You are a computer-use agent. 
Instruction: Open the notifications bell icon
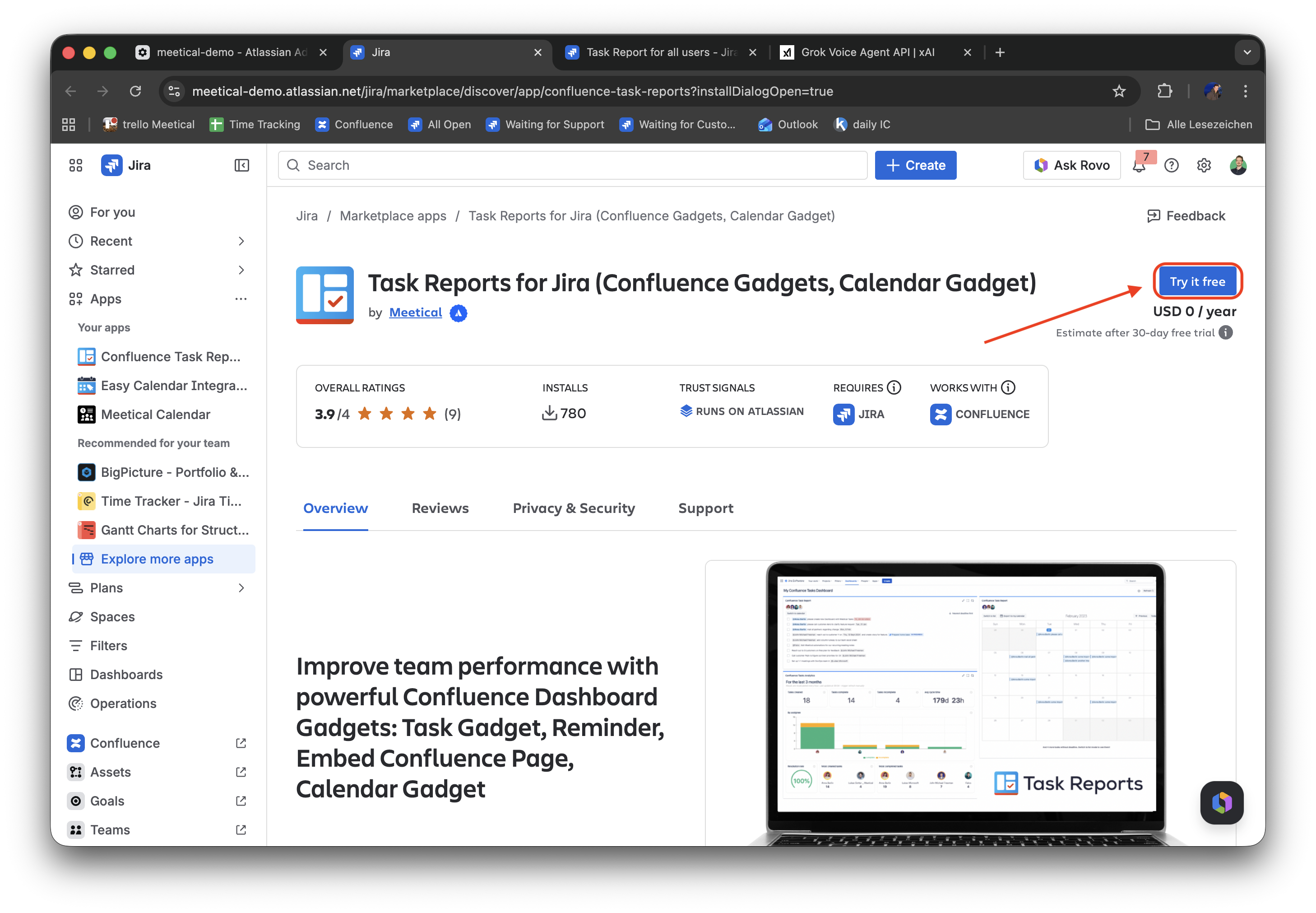1139,165
